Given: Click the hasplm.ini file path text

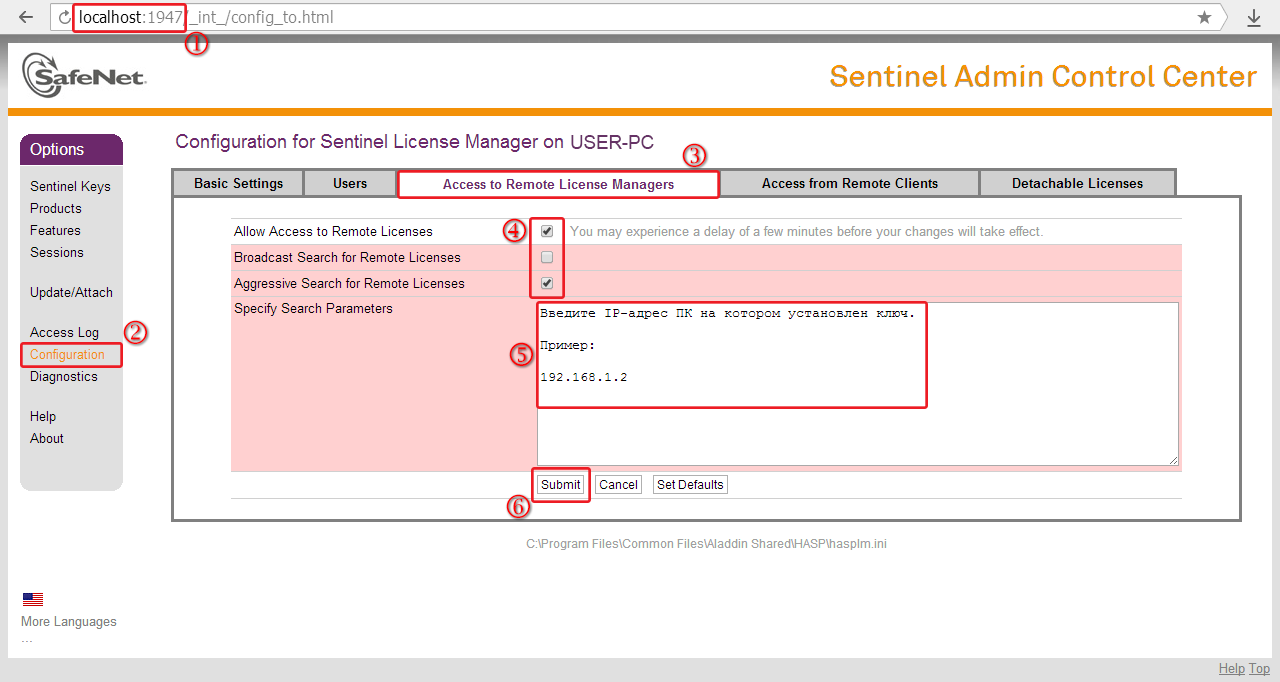Looking at the screenshot, I should click(707, 544).
